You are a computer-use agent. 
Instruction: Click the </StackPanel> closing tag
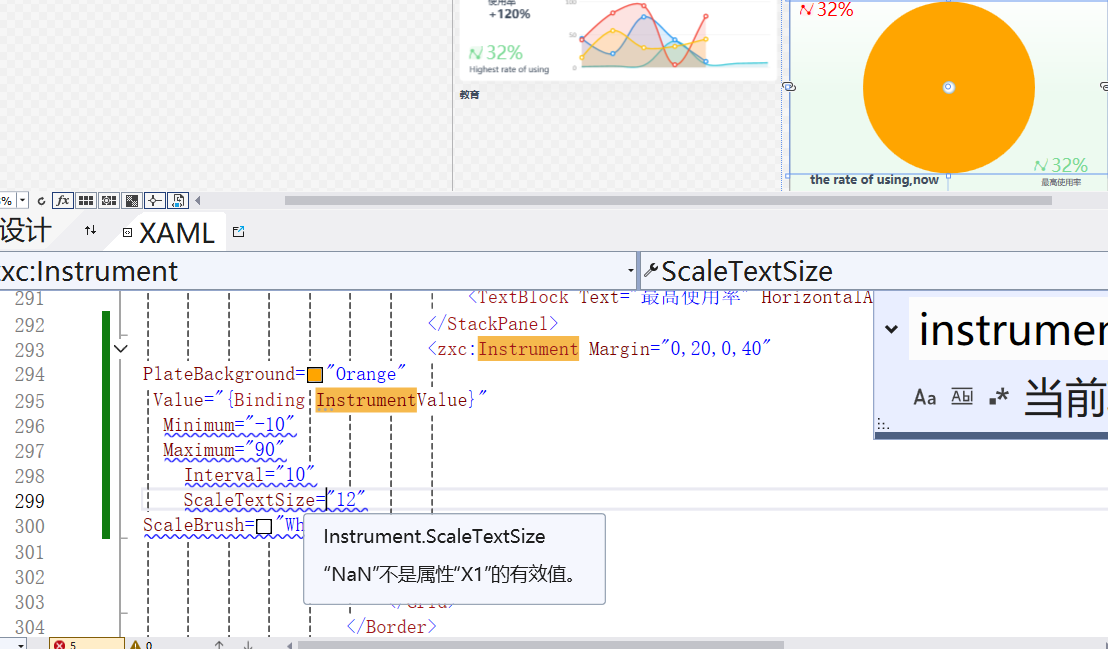pyautogui.click(x=493, y=324)
